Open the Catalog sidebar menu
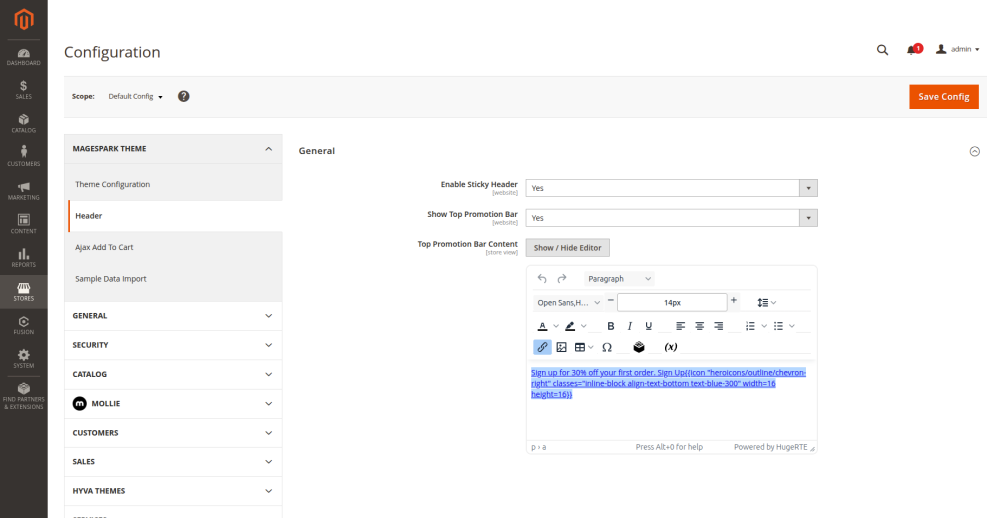The width and height of the screenshot is (1000, 518). [x=24, y=124]
